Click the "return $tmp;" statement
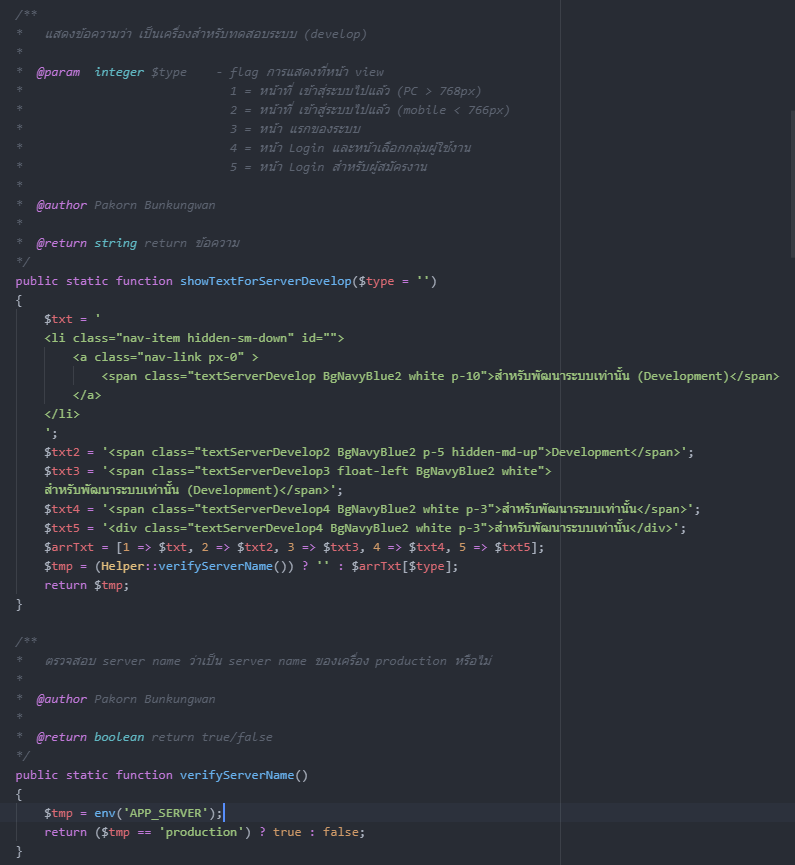This screenshot has height=865, width=795. tap(87, 585)
